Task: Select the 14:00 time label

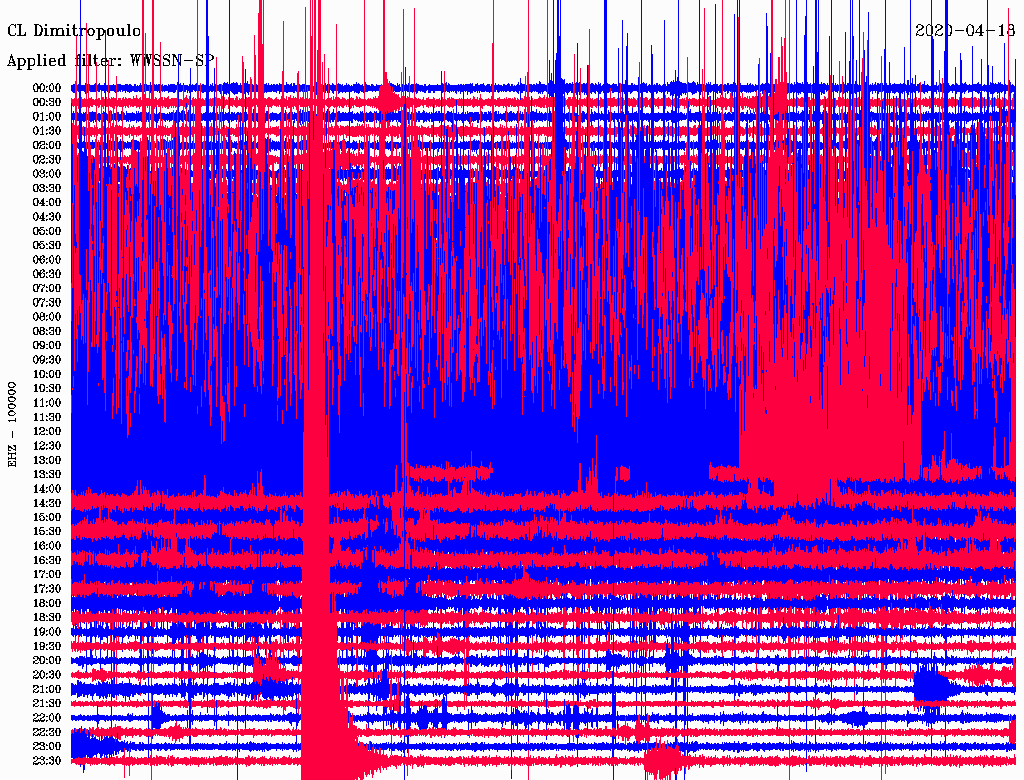Action: [x=48, y=489]
